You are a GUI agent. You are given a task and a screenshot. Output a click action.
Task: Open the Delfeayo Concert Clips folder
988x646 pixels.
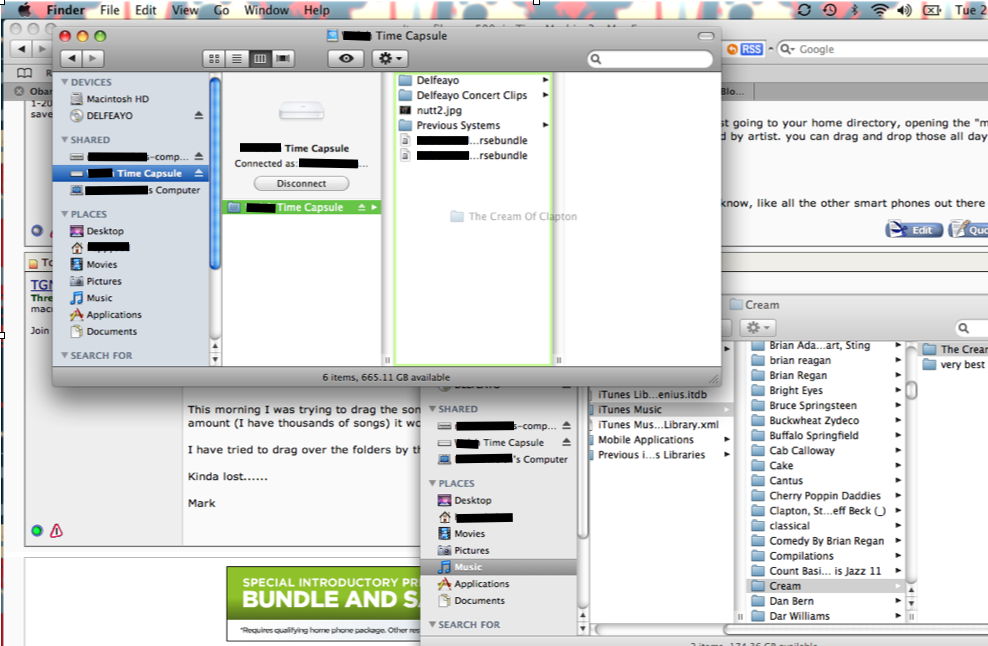[x=471, y=95]
